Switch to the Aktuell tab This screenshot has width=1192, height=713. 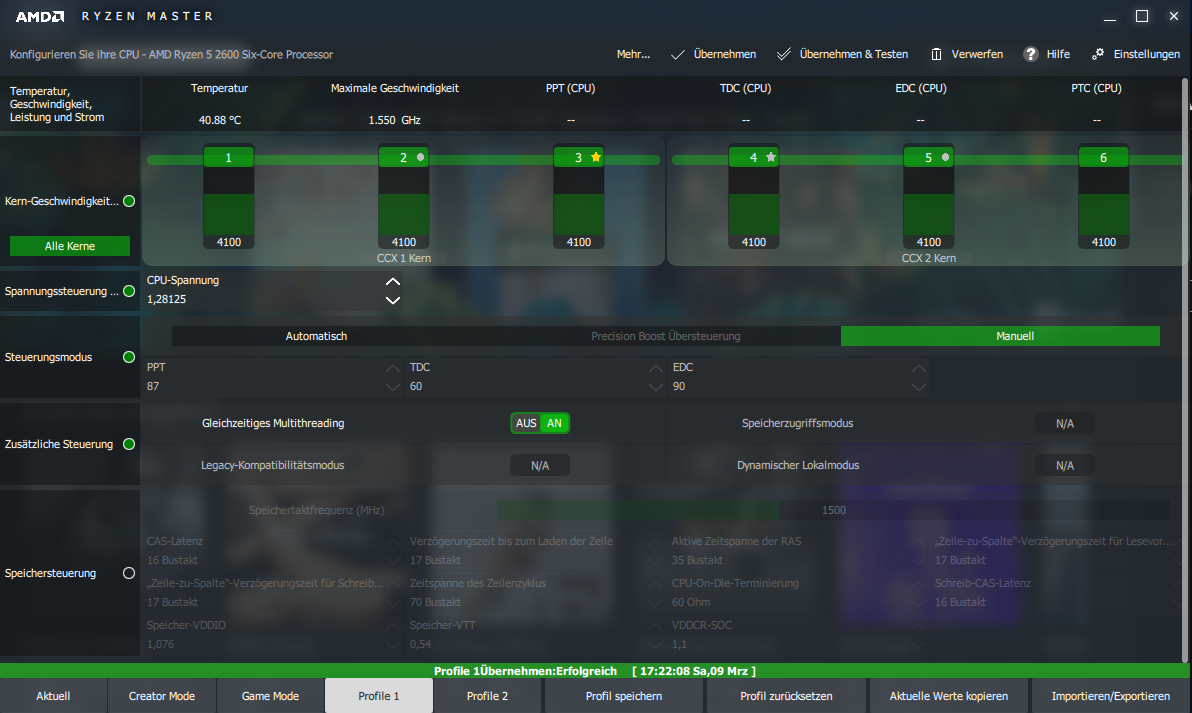[x=53, y=696]
